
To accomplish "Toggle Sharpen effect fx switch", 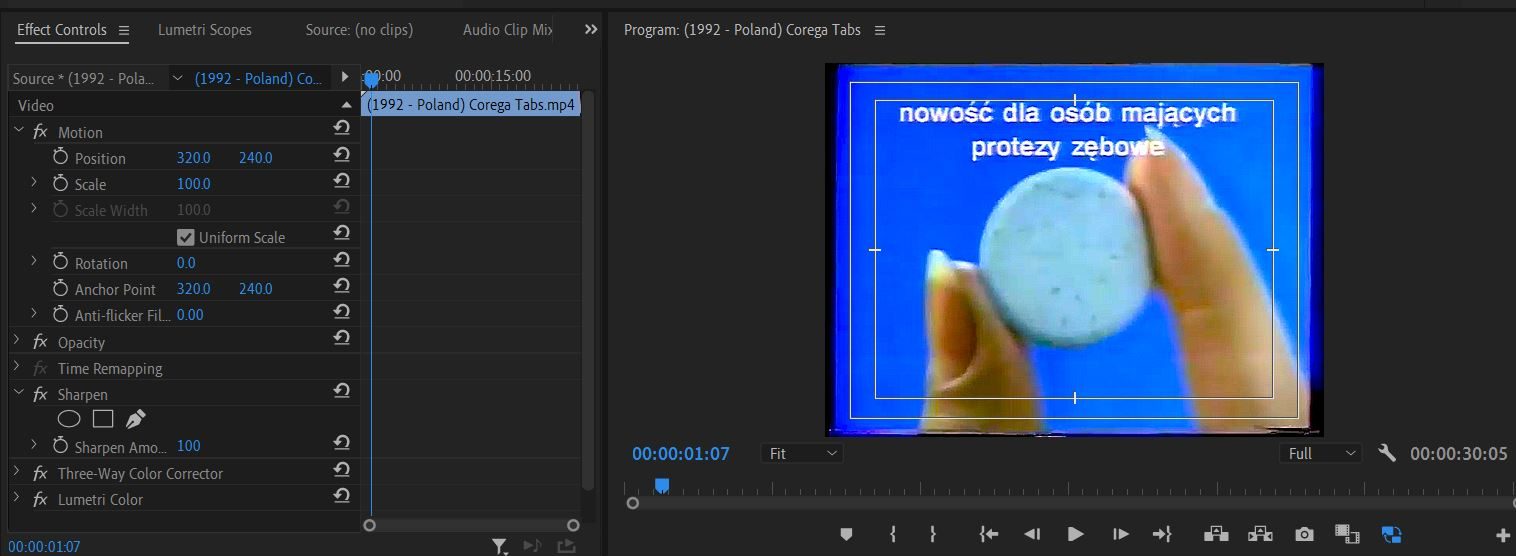I will pyautogui.click(x=40, y=395).
